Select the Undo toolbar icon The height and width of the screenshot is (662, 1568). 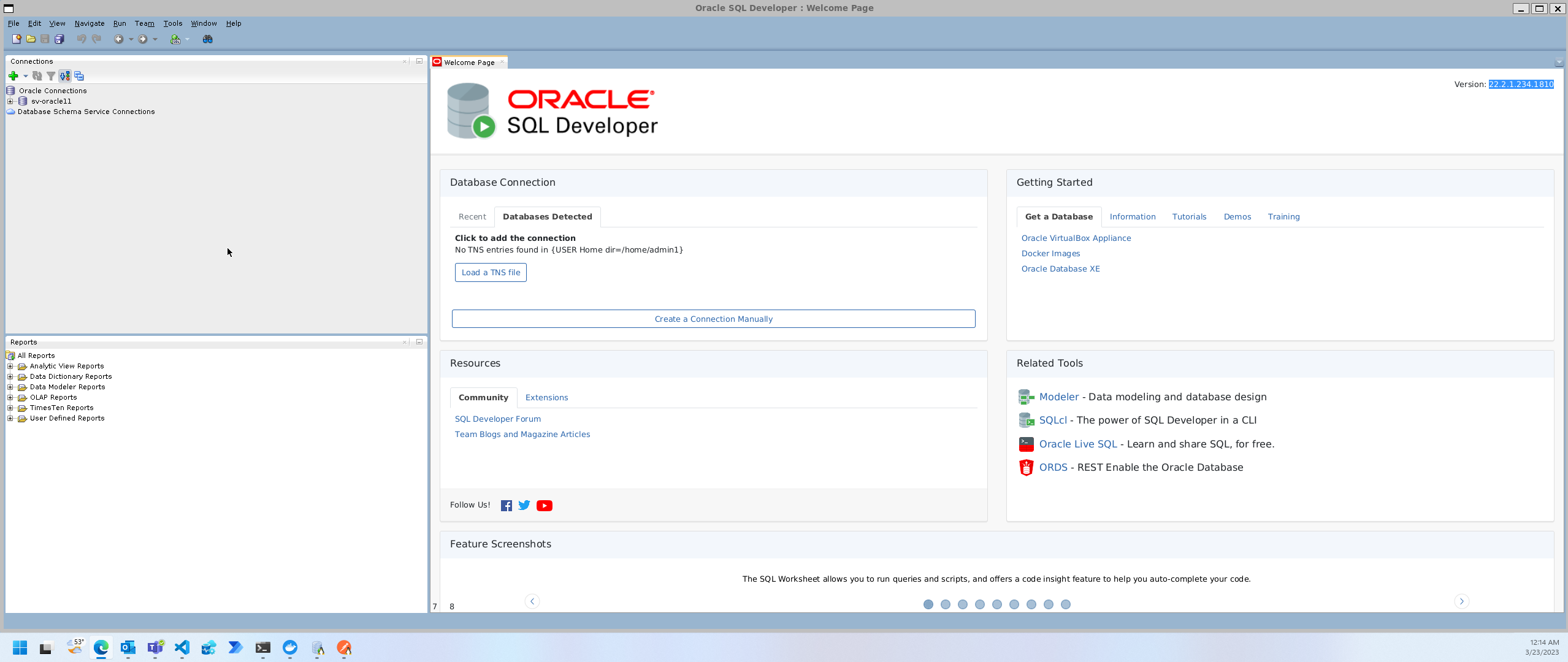point(81,39)
